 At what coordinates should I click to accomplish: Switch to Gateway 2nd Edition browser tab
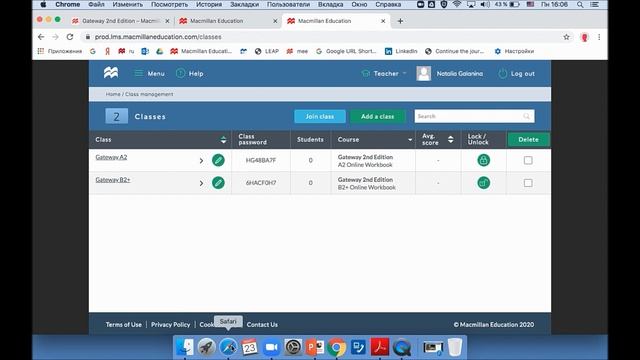pos(121,21)
